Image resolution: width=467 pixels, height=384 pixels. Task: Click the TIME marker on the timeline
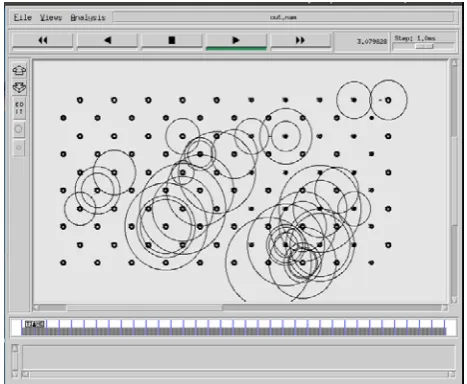click(x=35, y=324)
